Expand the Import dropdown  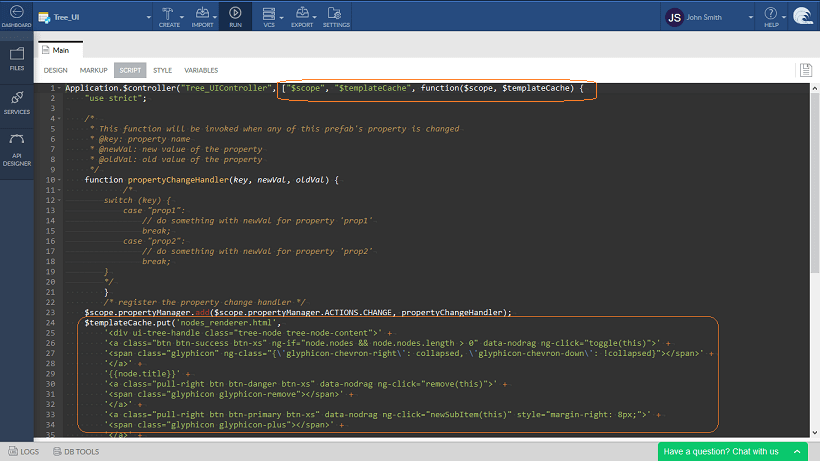203,16
